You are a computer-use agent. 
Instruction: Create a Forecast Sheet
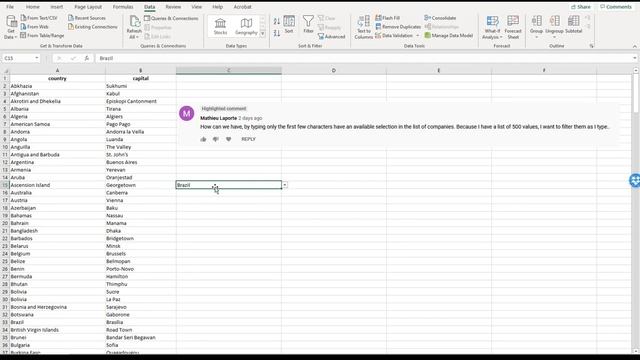(x=513, y=27)
